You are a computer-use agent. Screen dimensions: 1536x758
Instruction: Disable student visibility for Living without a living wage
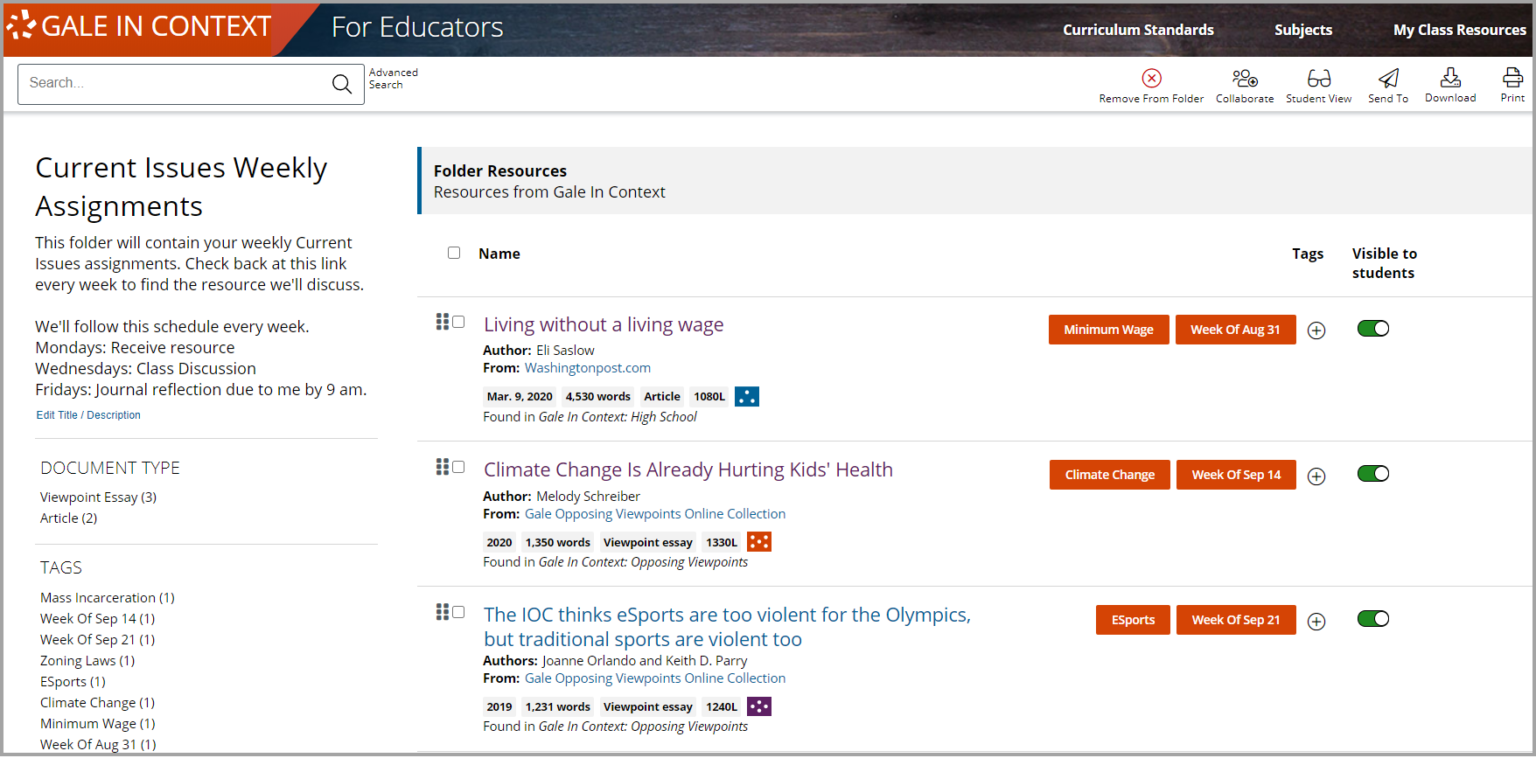(1373, 328)
